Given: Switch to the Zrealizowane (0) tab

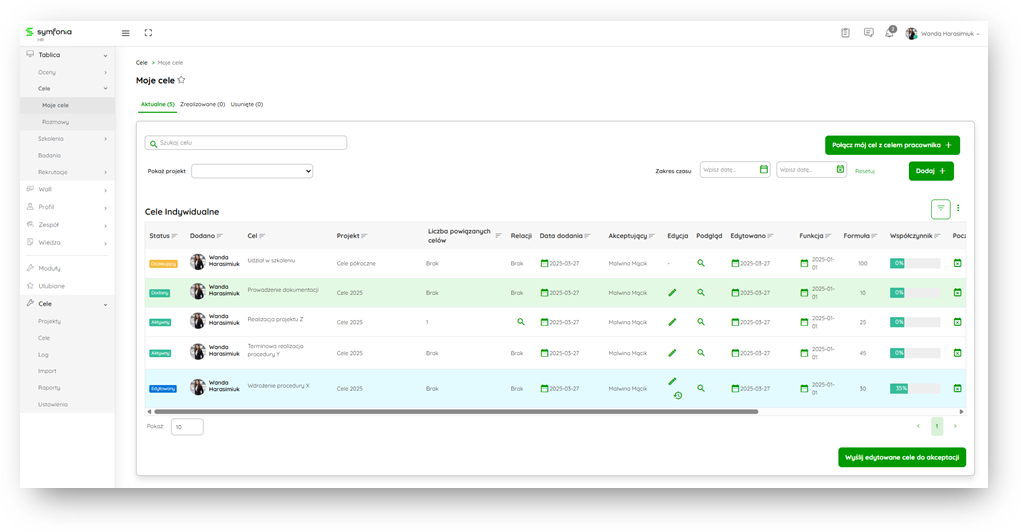Looking at the screenshot, I should click(203, 104).
